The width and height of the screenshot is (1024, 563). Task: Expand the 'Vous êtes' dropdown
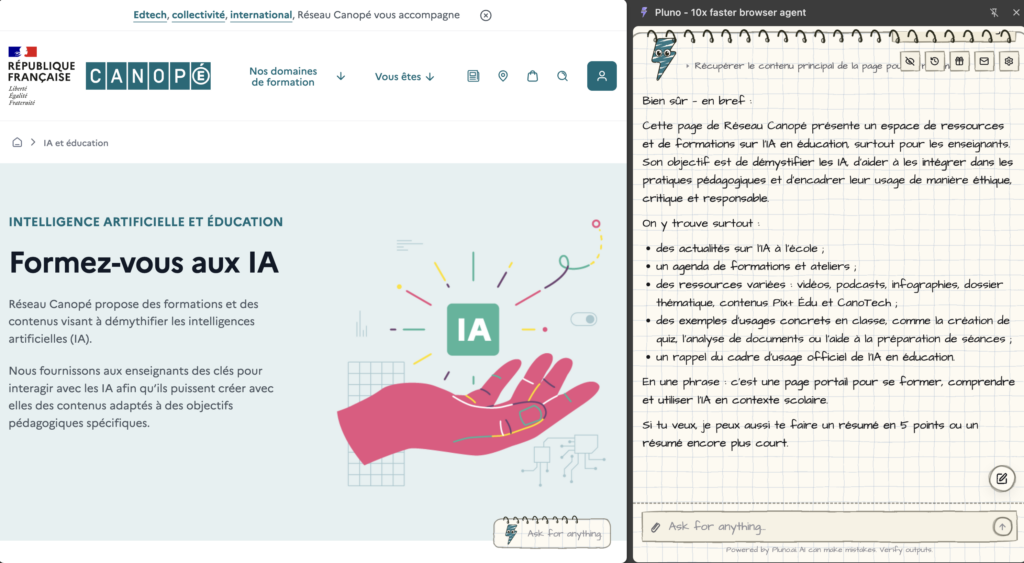(x=404, y=76)
